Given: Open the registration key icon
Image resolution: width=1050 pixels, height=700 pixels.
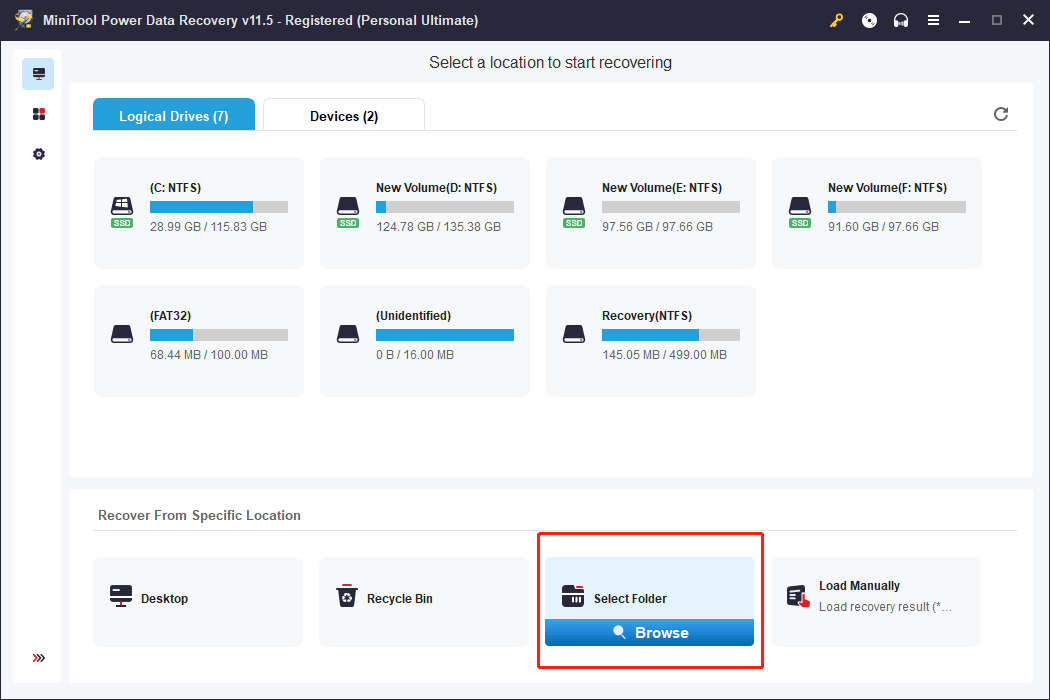Looking at the screenshot, I should point(836,20).
